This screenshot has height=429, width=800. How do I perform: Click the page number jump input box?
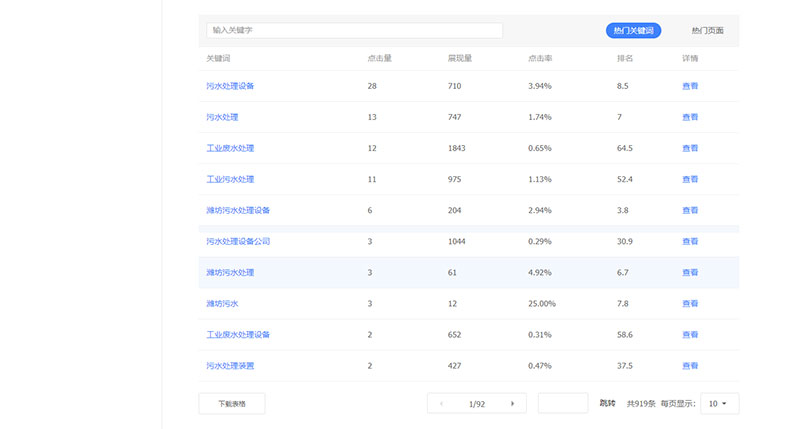coord(563,404)
